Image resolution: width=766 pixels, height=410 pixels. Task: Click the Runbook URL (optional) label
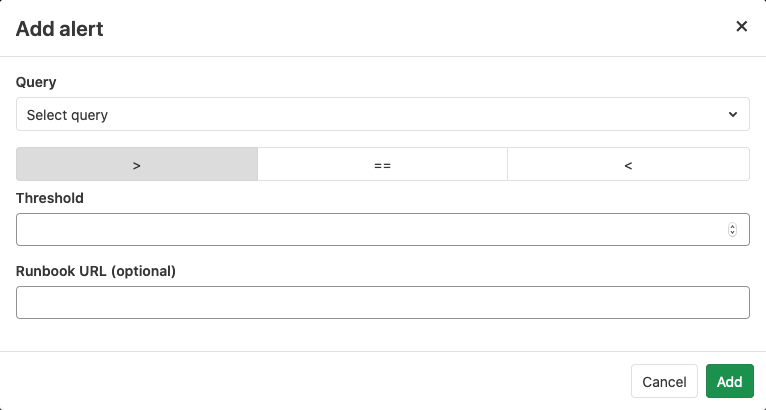pos(96,270)
